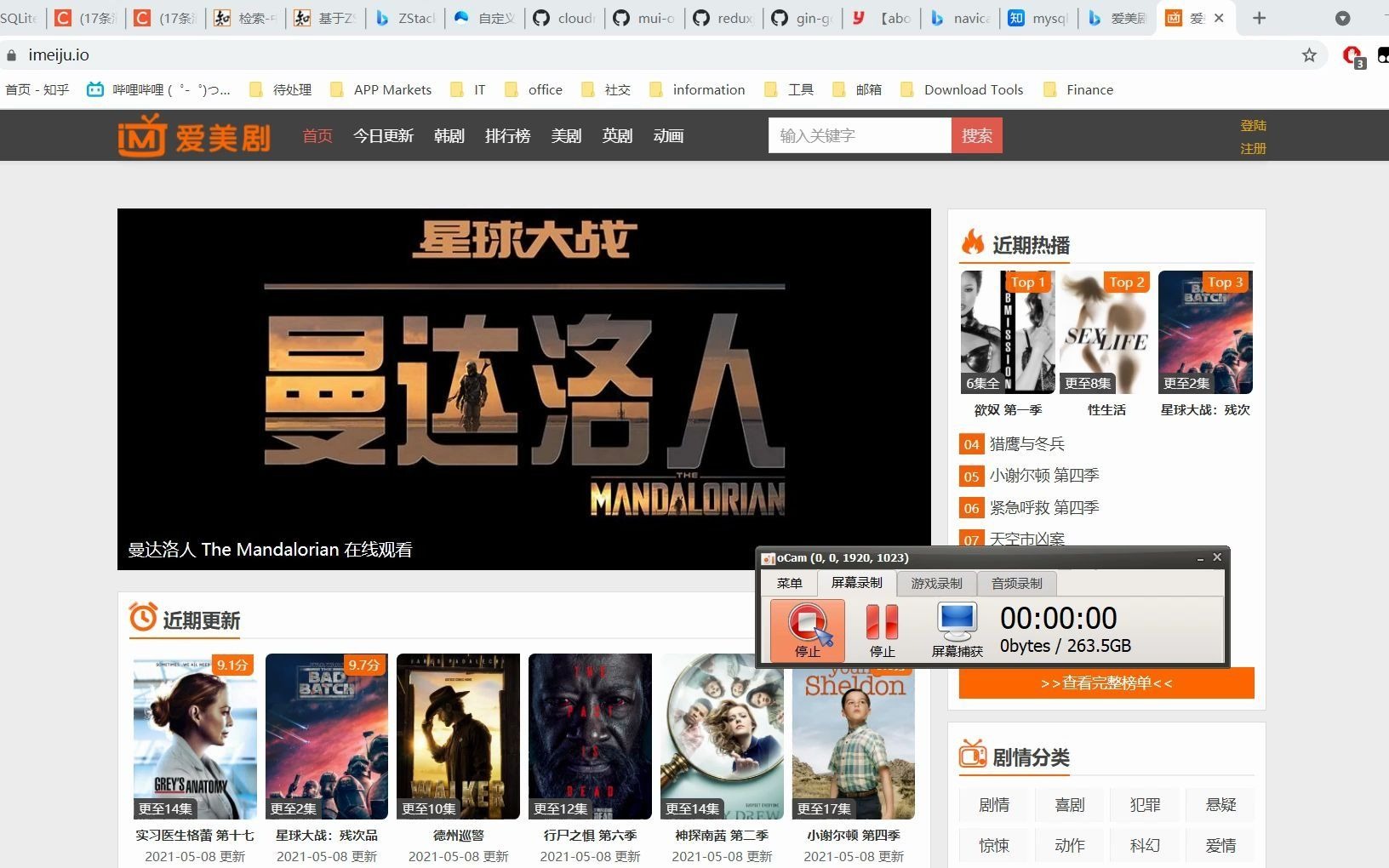
Task: Open 今日更新 navigation item
Action: [383, 136]
